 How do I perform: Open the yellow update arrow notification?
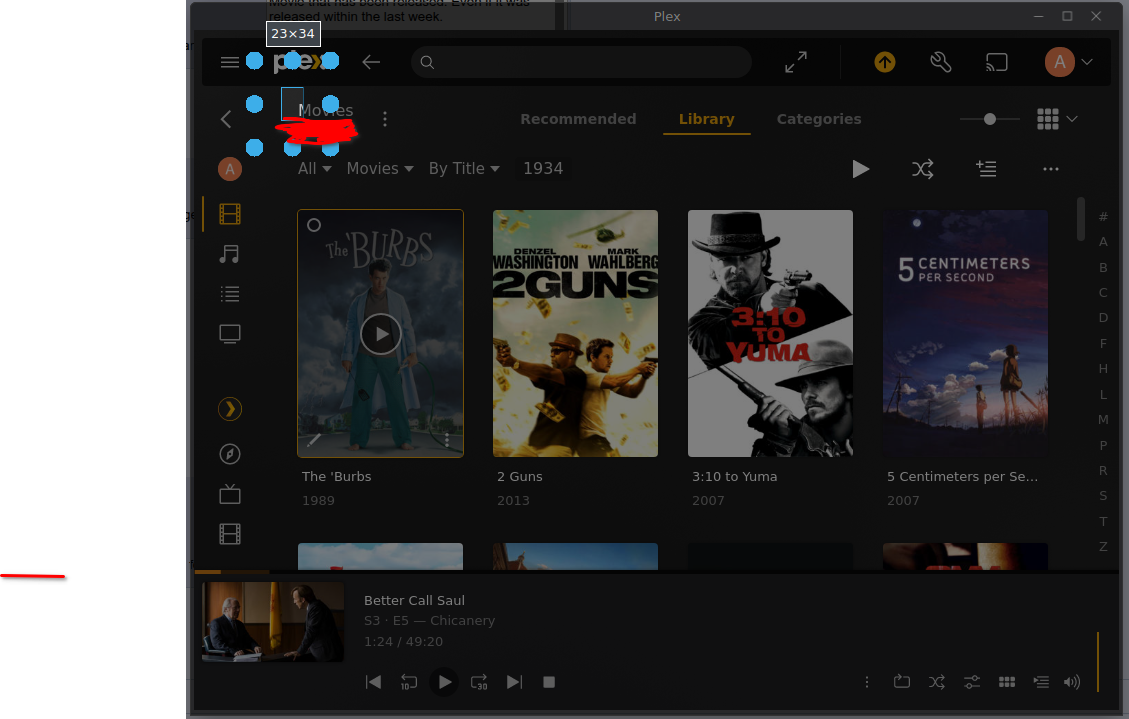pyautogui.click(x=885, y=63)
